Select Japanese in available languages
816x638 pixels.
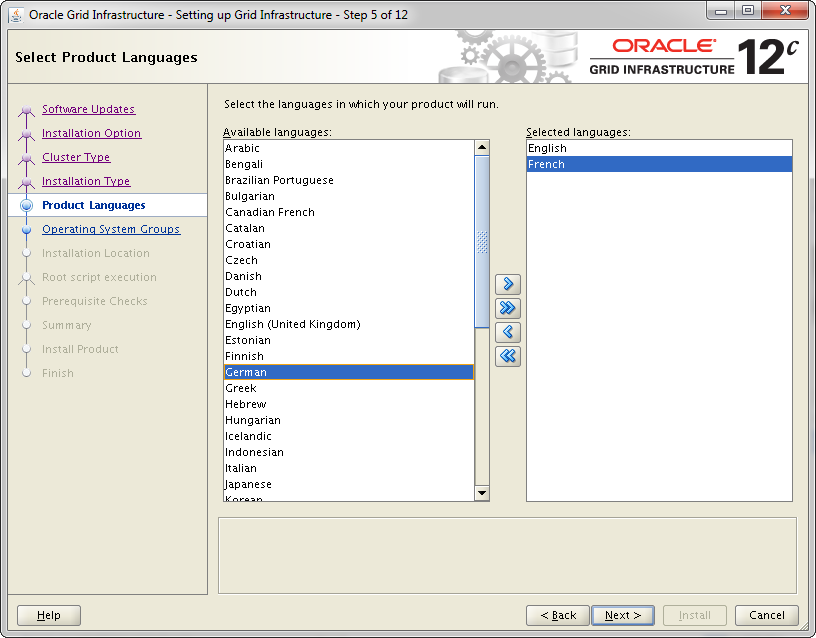[x=248, y=484]
